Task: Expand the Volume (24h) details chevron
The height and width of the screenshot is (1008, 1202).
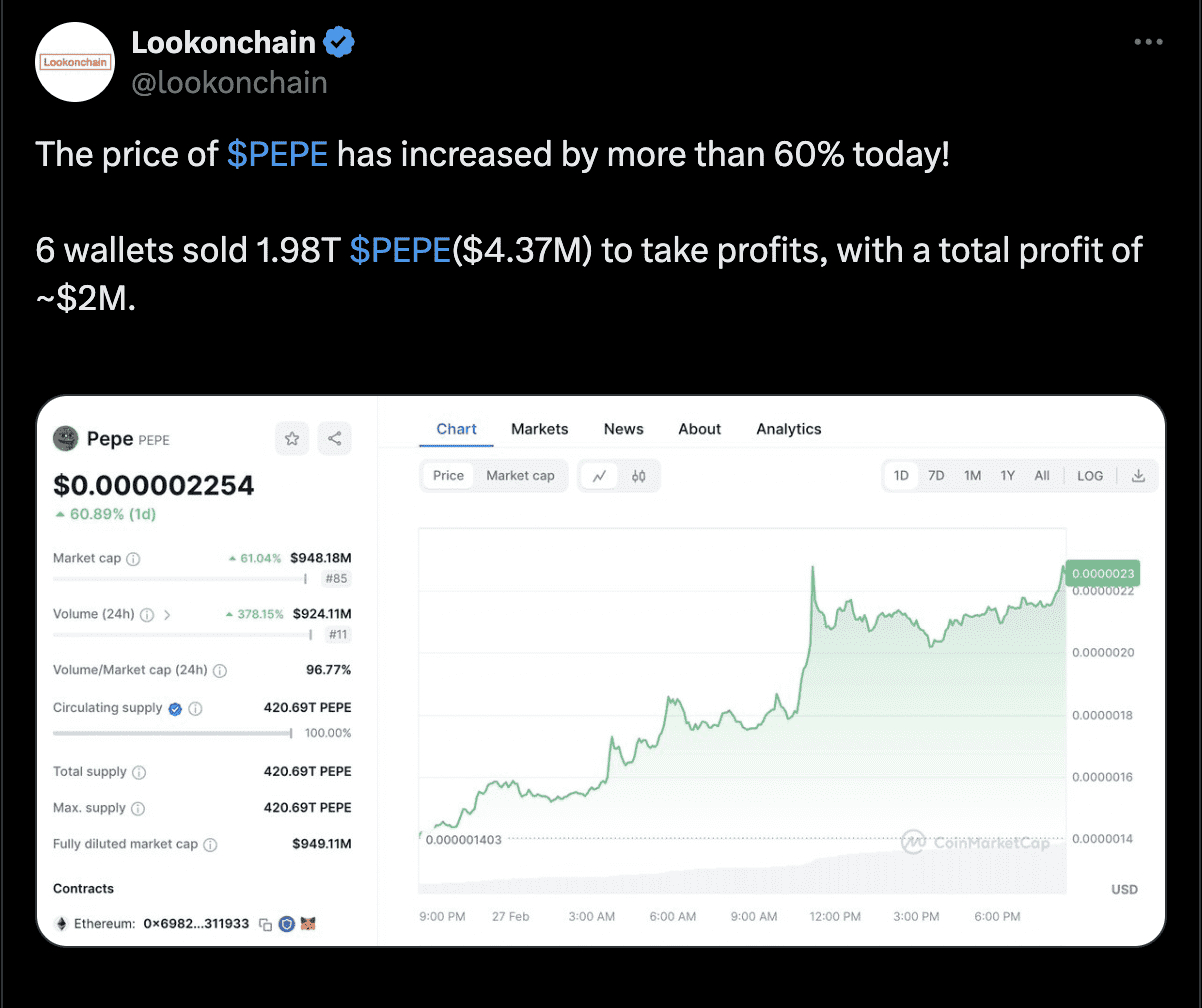Action: coord(167,614)
